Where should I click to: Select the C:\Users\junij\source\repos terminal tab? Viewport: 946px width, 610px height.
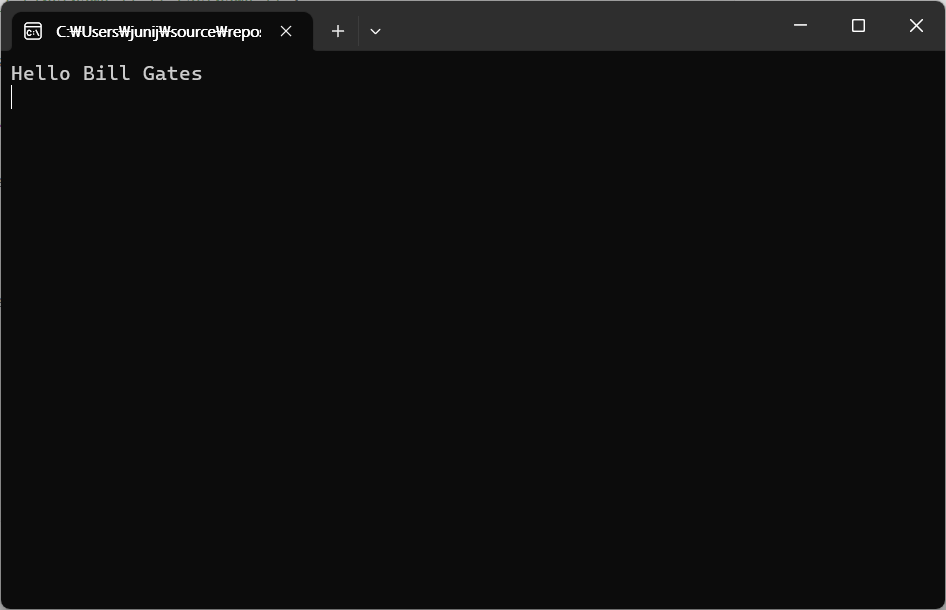(x=162, y=31)
